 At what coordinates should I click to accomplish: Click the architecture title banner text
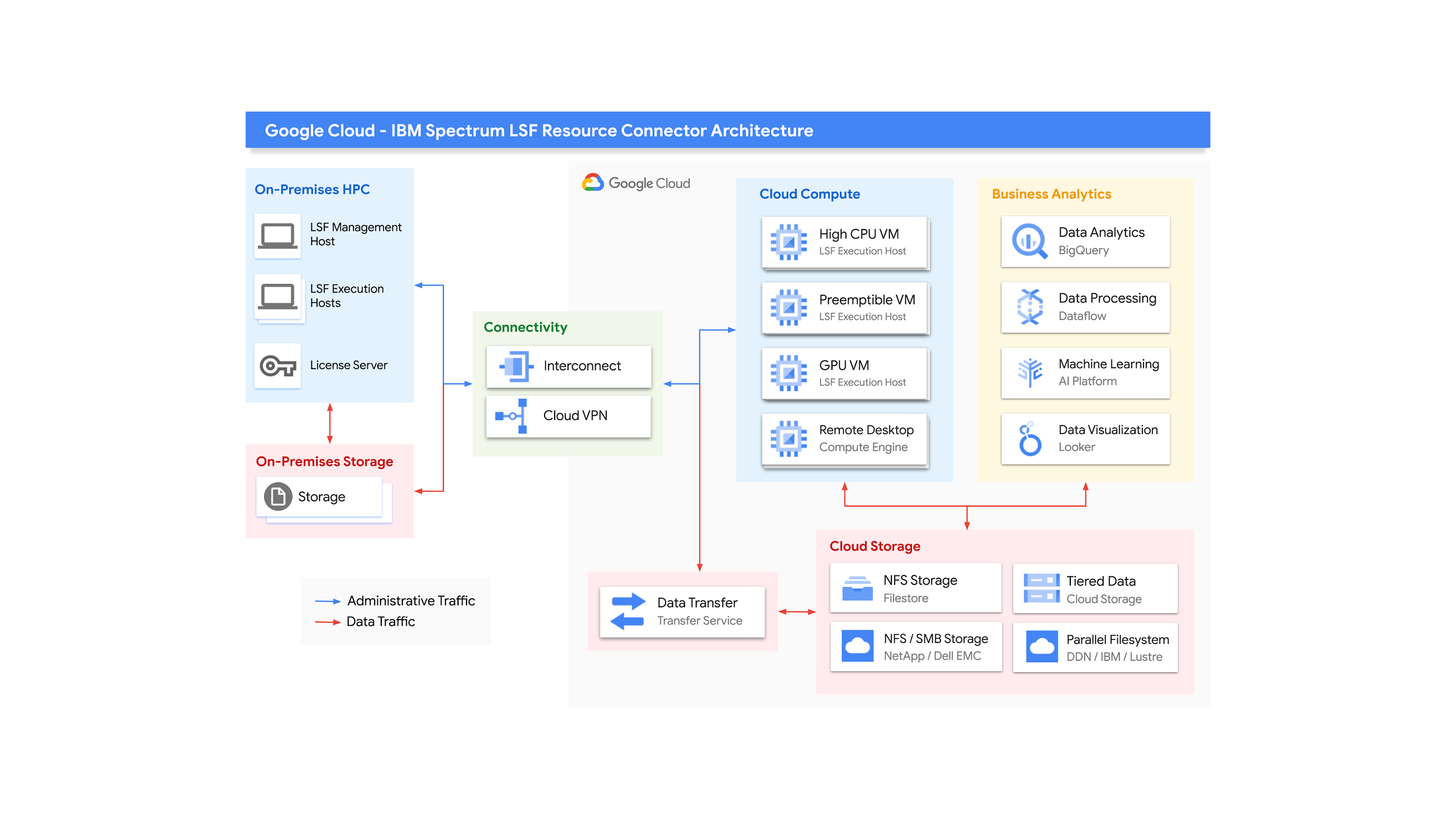coord(539,130)
